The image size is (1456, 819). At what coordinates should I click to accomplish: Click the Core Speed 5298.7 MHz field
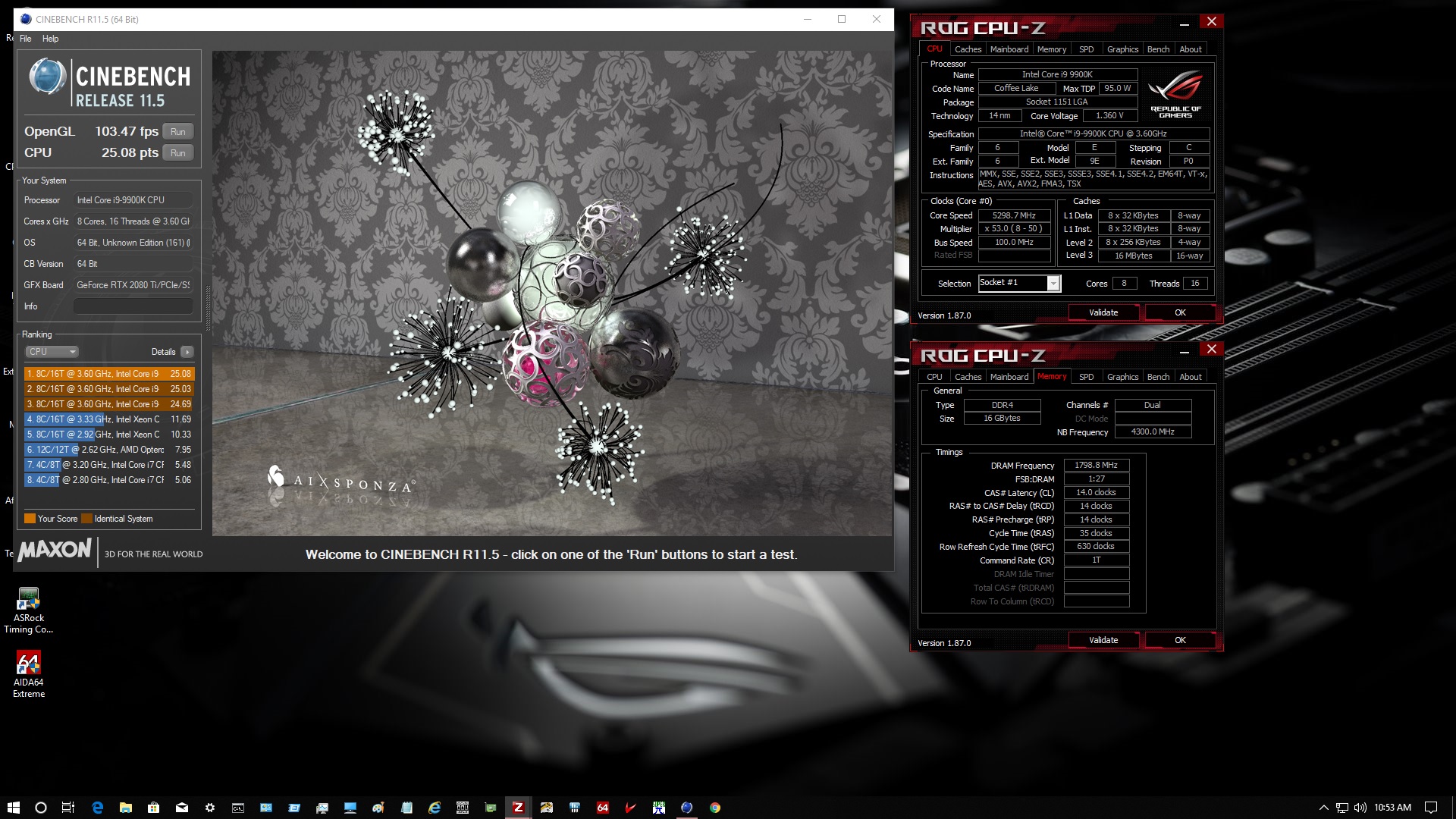(1014, 215)
